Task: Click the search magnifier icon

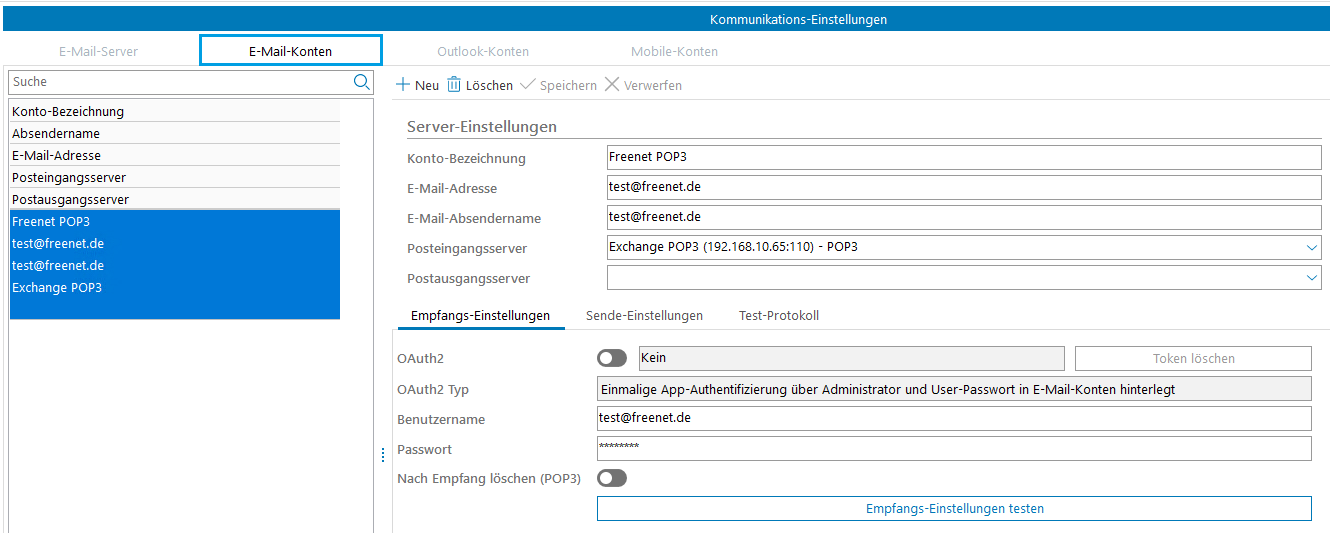Action: (x=361, y=82)
